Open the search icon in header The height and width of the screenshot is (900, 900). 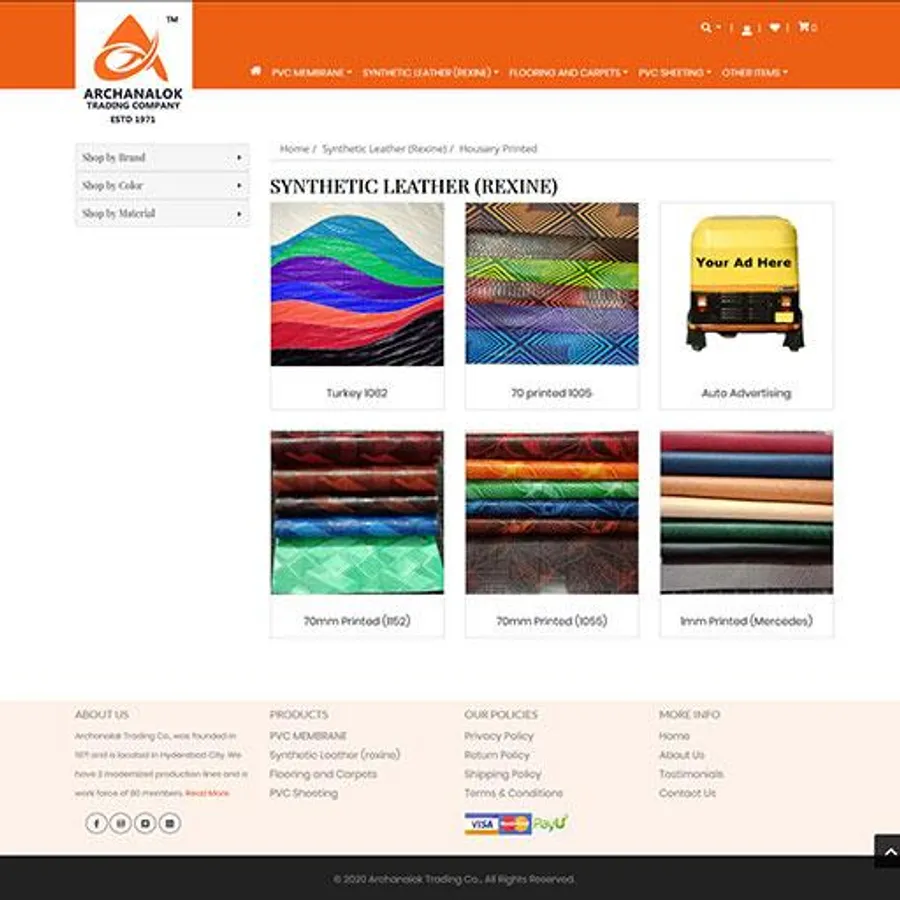pyautogui.click(x=705, y=27)
